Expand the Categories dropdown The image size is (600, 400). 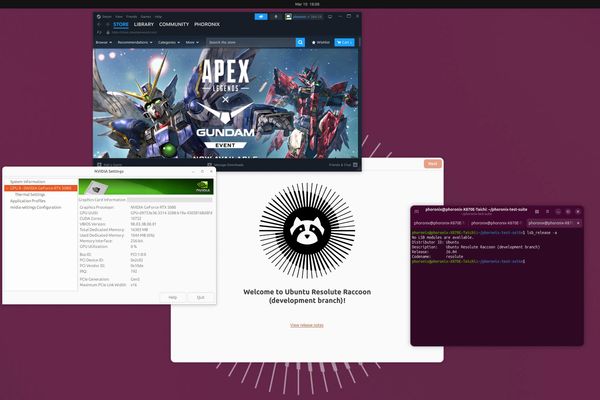point(169,42)
